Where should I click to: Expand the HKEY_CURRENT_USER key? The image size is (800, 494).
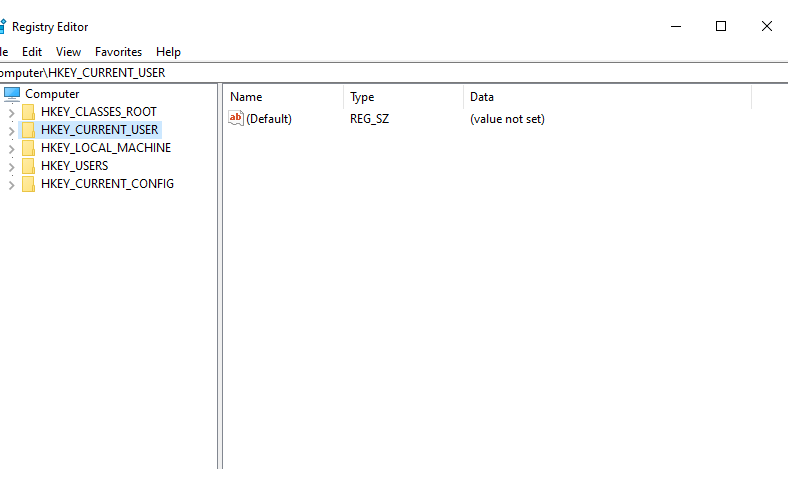pyautogui.click(x=11, y=131)
